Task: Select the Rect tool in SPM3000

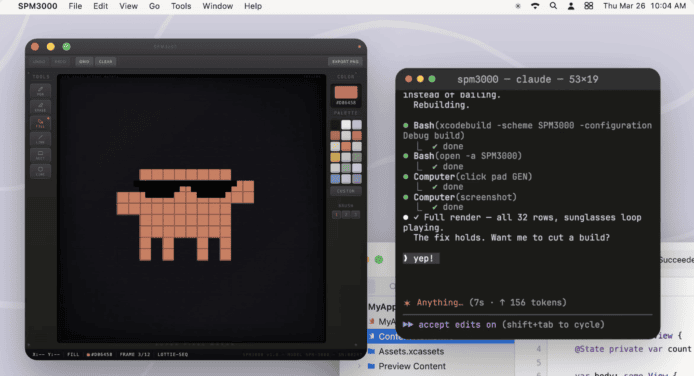Action: tap(40, 155)
